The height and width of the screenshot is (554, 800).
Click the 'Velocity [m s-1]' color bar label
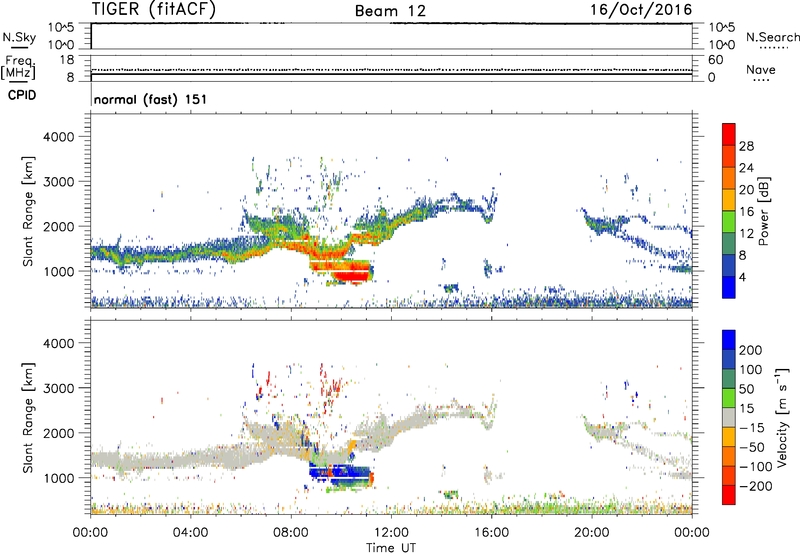[x=782, y=417]
